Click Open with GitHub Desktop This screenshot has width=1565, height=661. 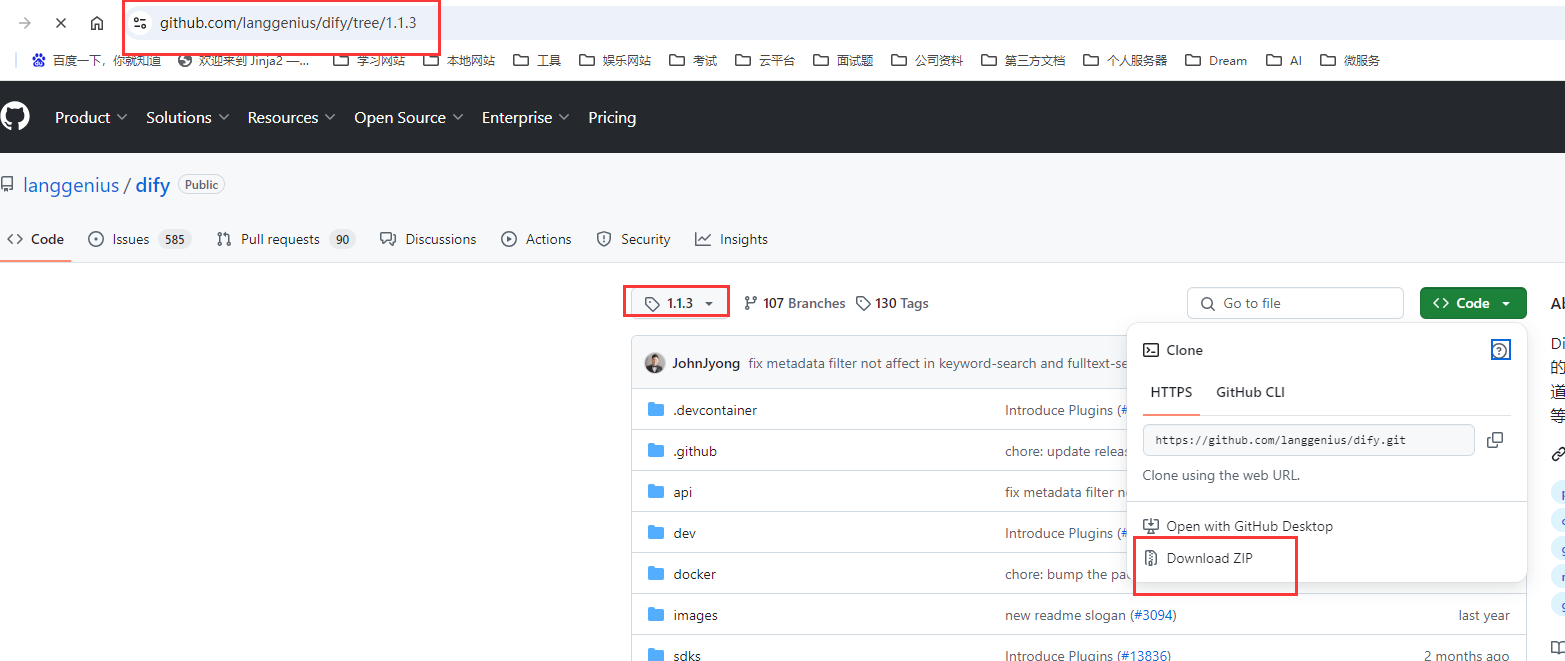pyautogui.click(x=1238, y=526)
